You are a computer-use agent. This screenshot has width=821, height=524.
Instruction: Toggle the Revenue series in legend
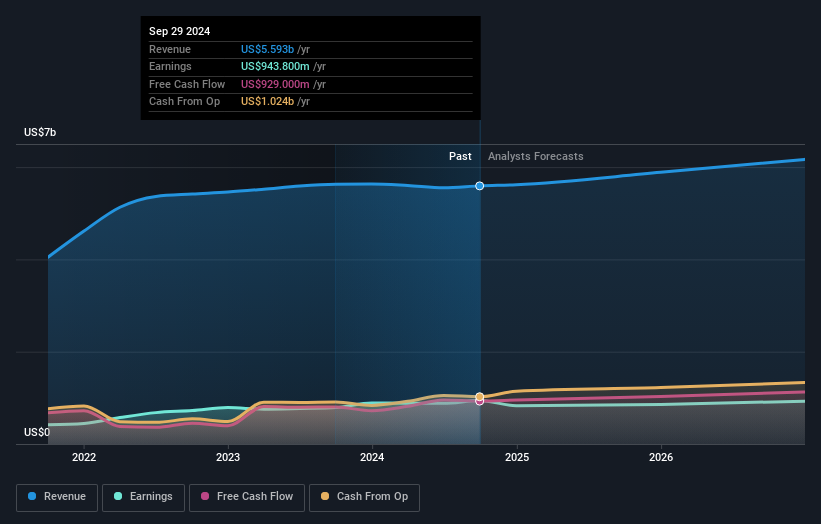[57, 497]
